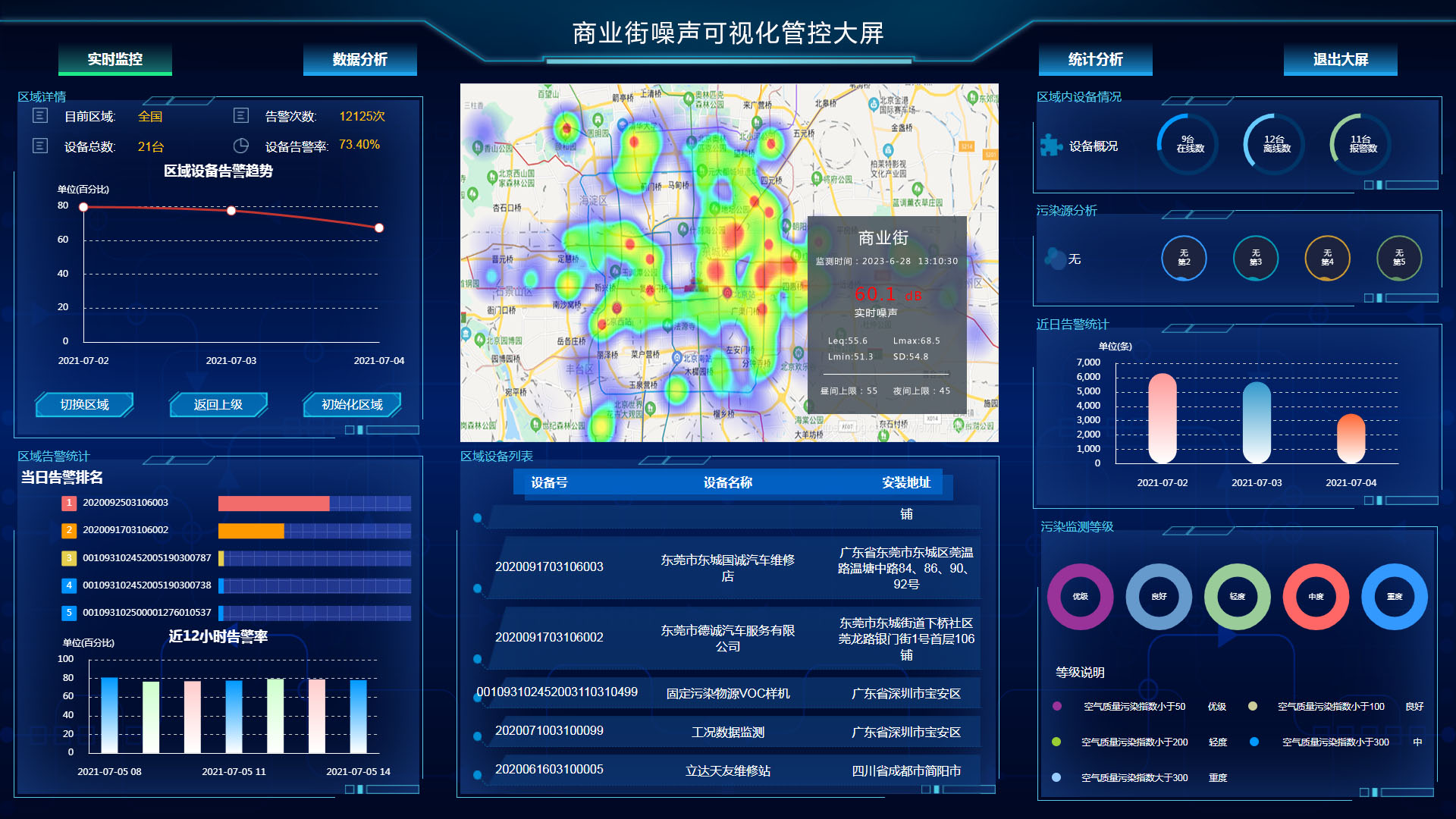Click rank badge 2 in 当日告警排名

point(69,530)
